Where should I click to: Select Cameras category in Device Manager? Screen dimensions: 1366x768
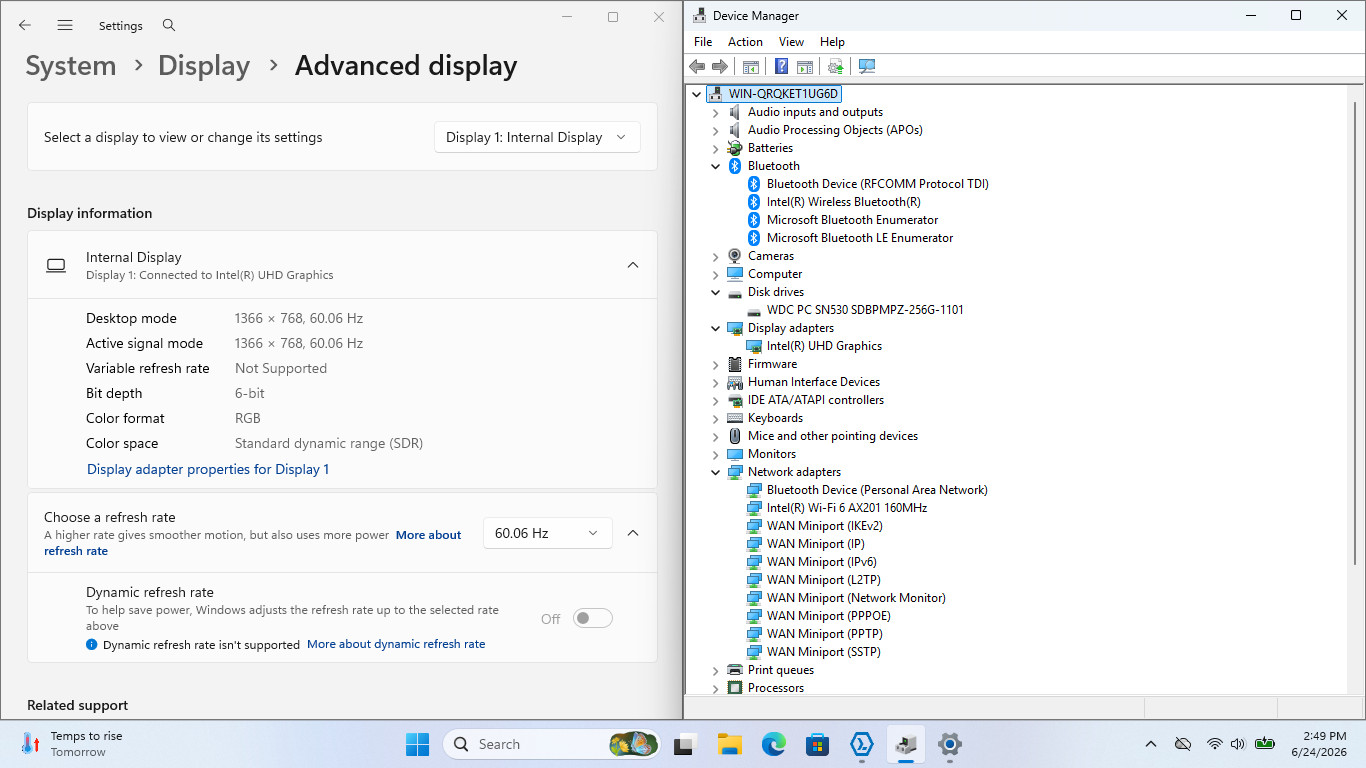tap(770, 256)
